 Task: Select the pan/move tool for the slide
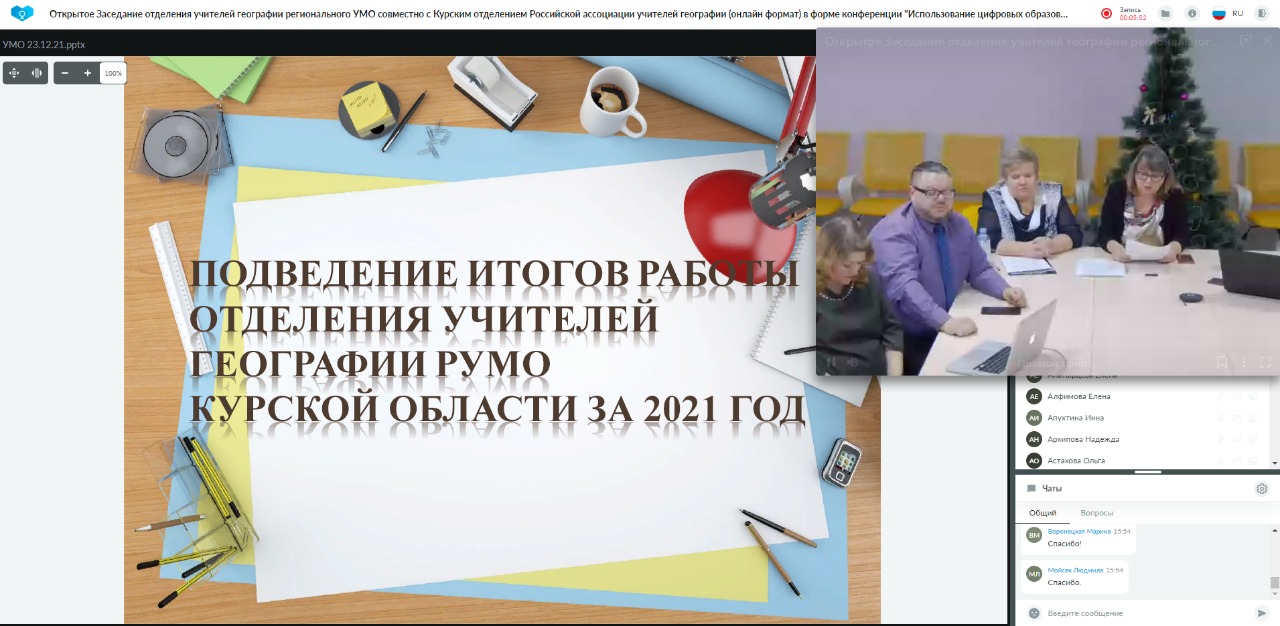click(14, 73)
